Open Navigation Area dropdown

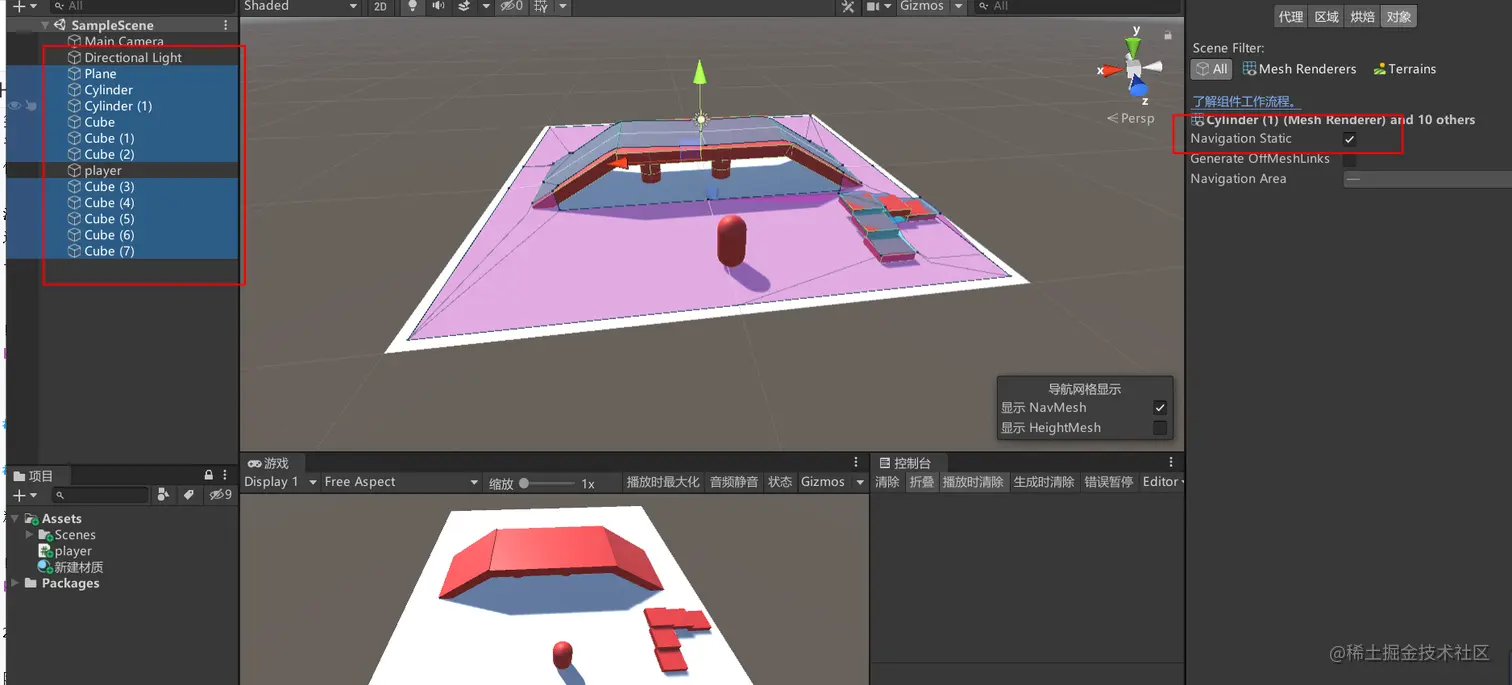[x=1427, y=179]
